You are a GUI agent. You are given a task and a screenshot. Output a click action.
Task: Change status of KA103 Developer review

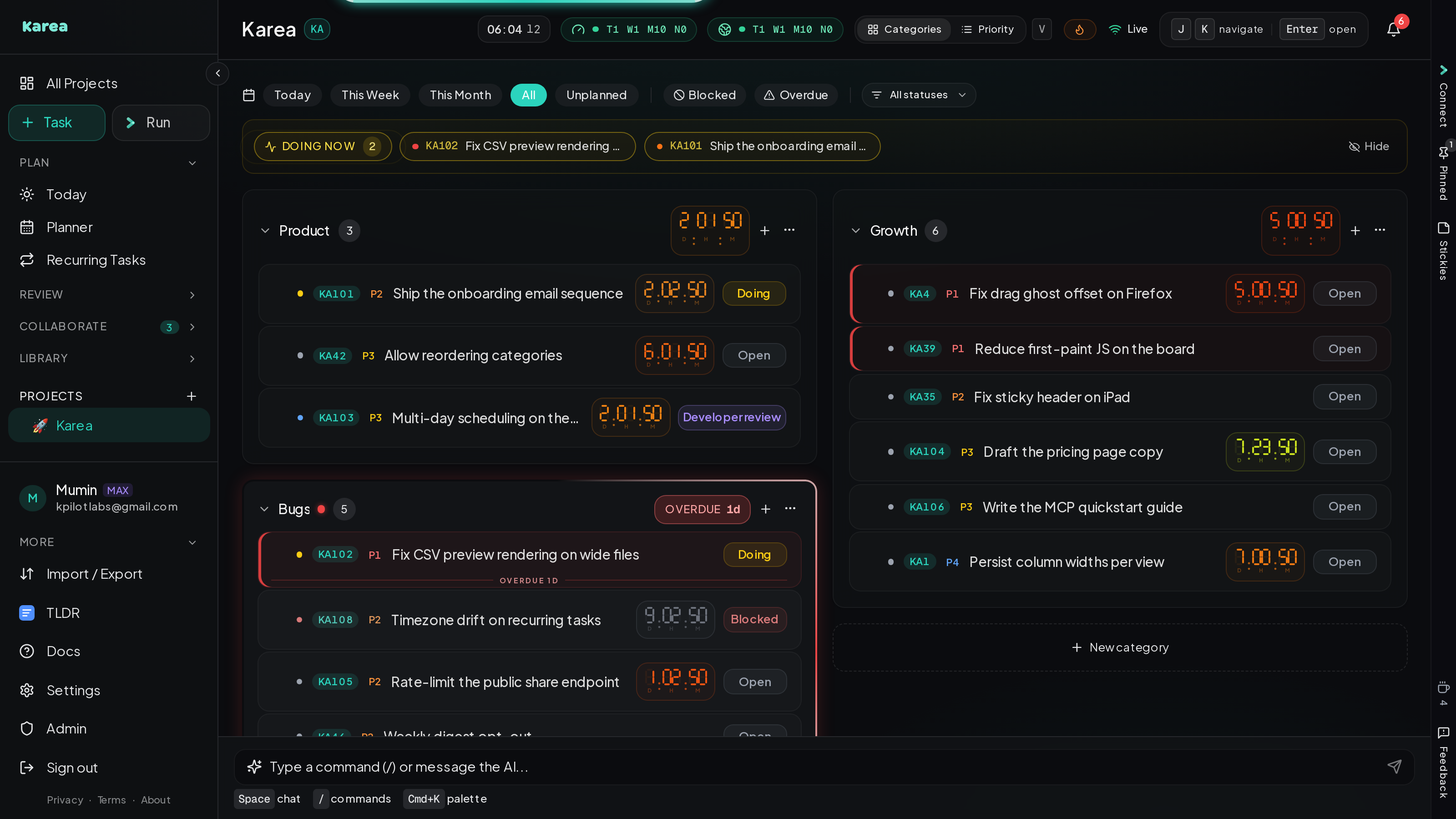point(731,418)
